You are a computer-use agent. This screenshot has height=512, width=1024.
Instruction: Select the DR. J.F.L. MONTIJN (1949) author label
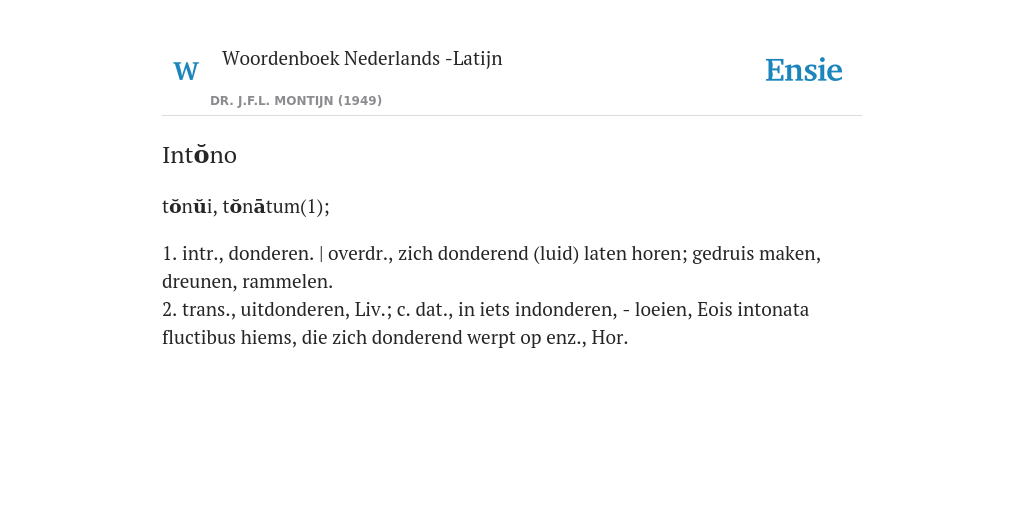(296, 101)
